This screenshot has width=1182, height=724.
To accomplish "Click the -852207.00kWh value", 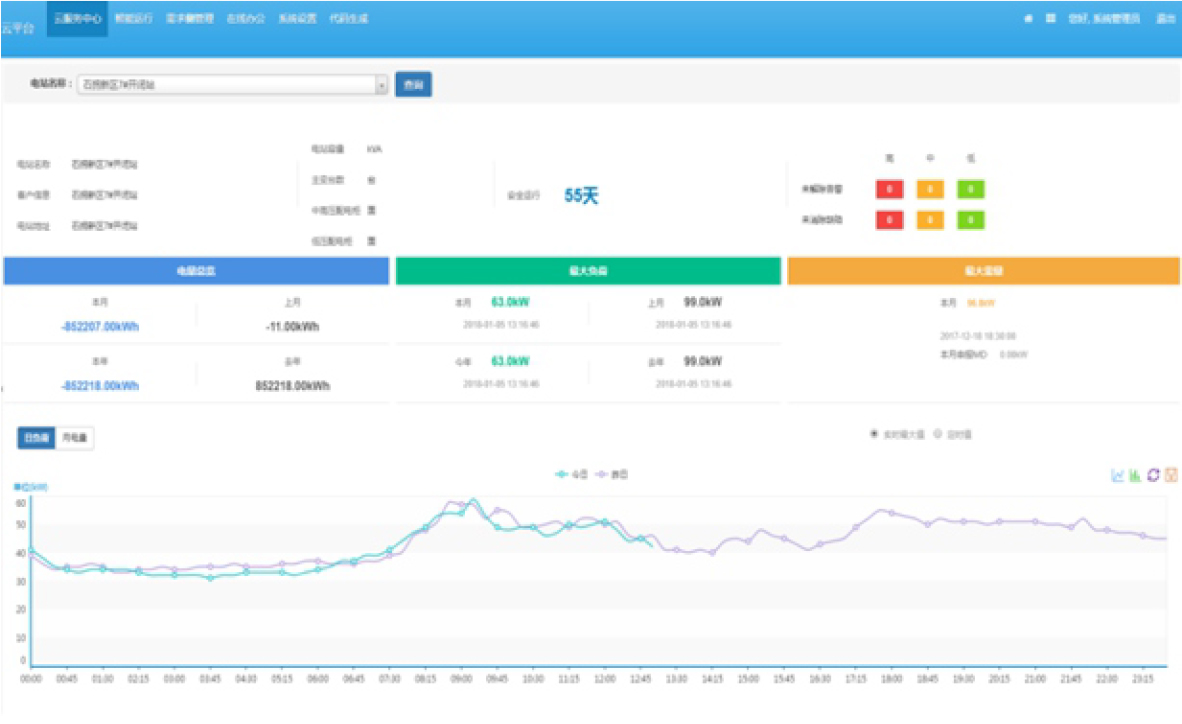I will coord(100,327).
